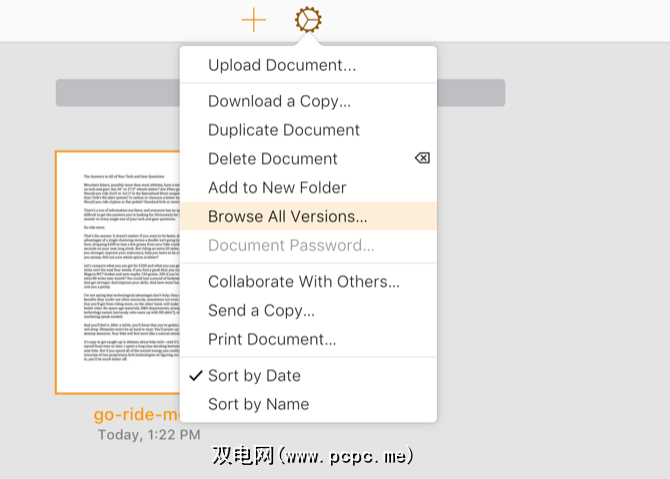Open the go-ride document thumbnail
The width and height of the screenshot is (670, 479).
click(x=118, y=272)
